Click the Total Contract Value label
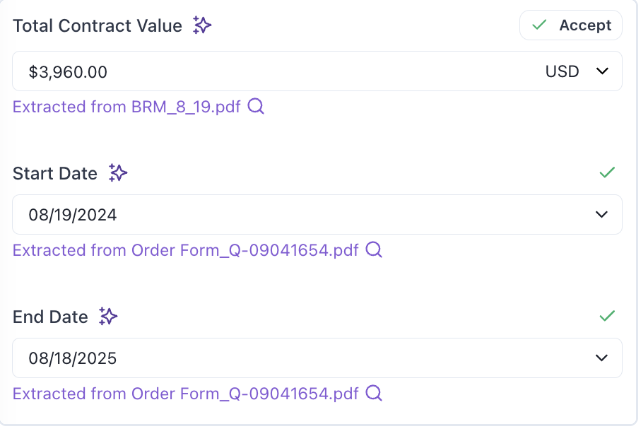 pyautogui.click(x=97, y=26)
